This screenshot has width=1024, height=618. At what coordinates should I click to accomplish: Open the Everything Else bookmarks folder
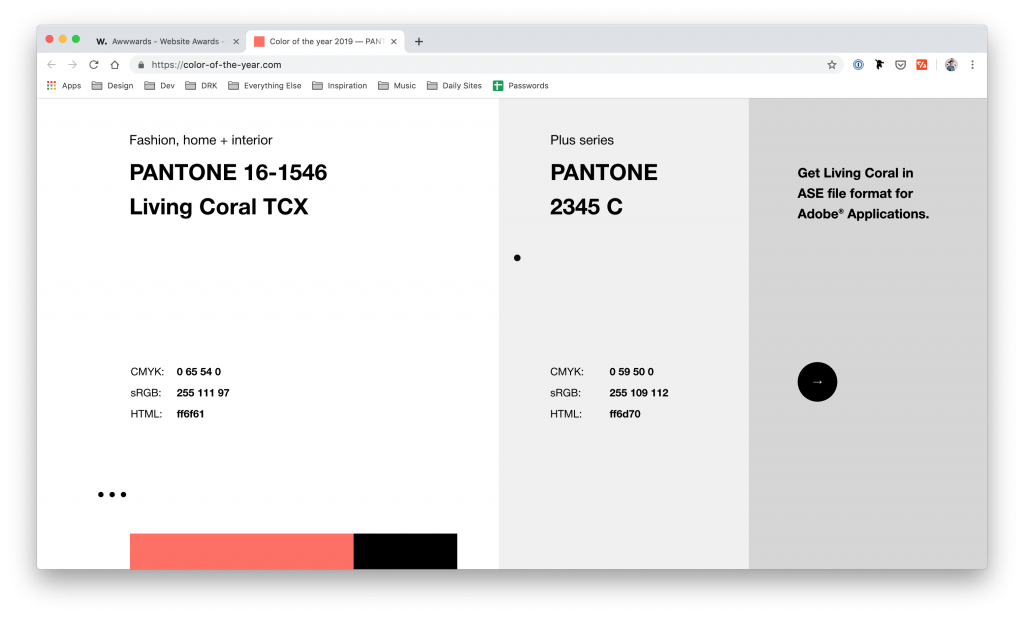pos(264,86)
